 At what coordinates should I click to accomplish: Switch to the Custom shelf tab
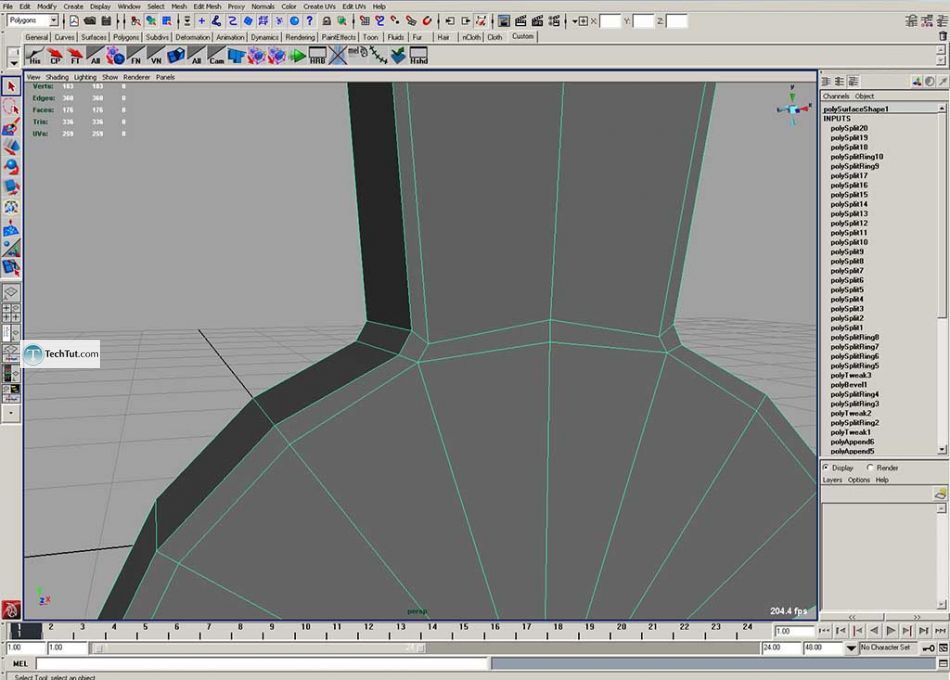tap(522, 36)
